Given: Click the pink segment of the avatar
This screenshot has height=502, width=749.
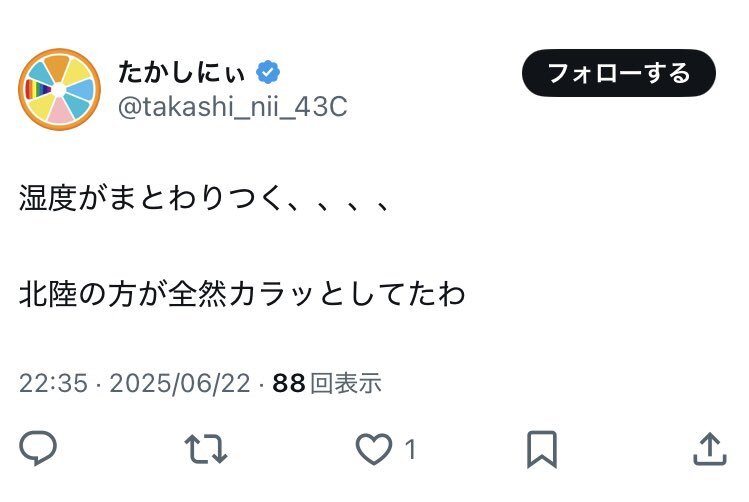Looking at the screenshot, I should point(60,110).
